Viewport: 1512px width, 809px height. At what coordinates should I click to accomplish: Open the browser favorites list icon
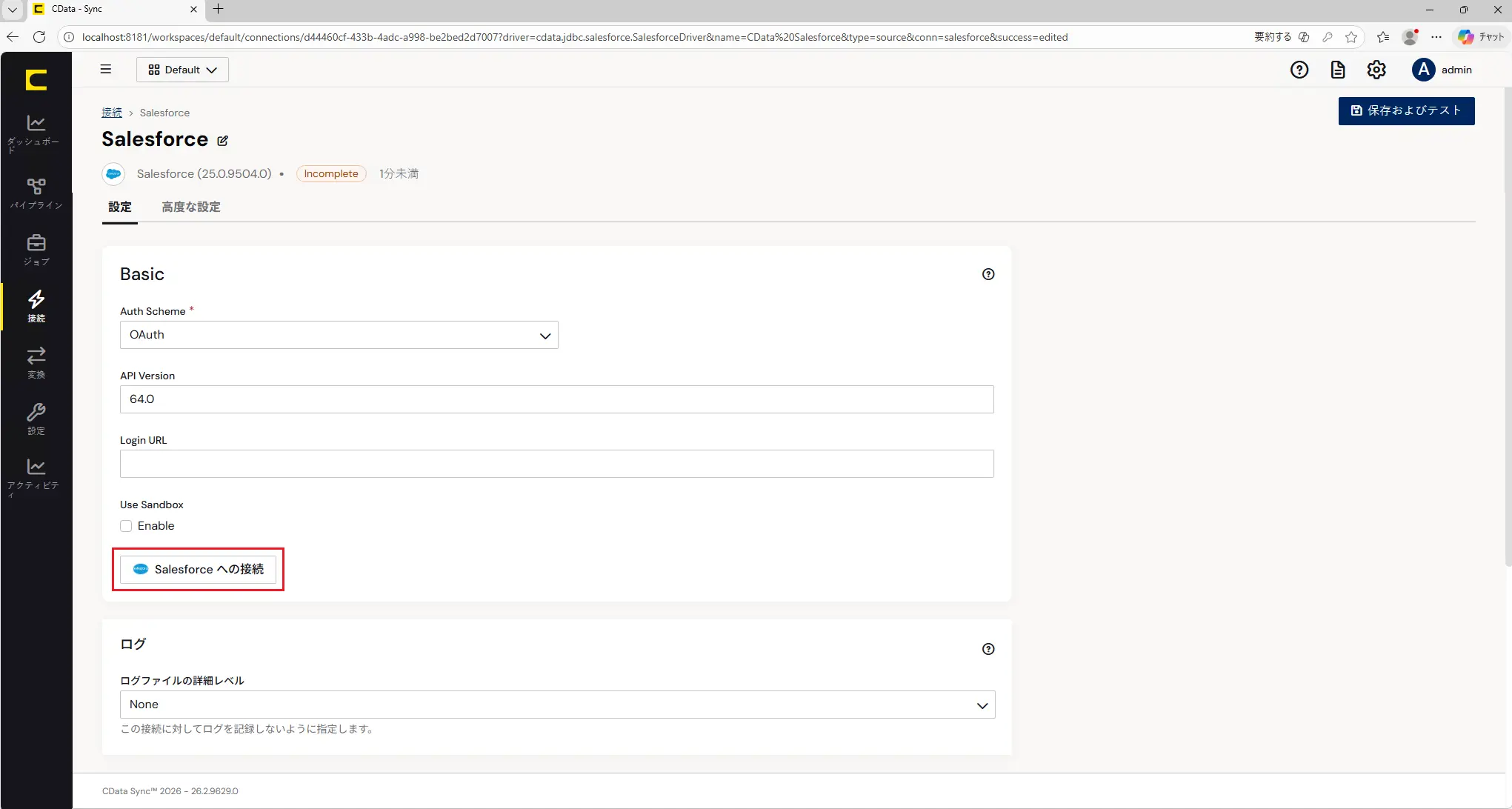coord(1383,37)
